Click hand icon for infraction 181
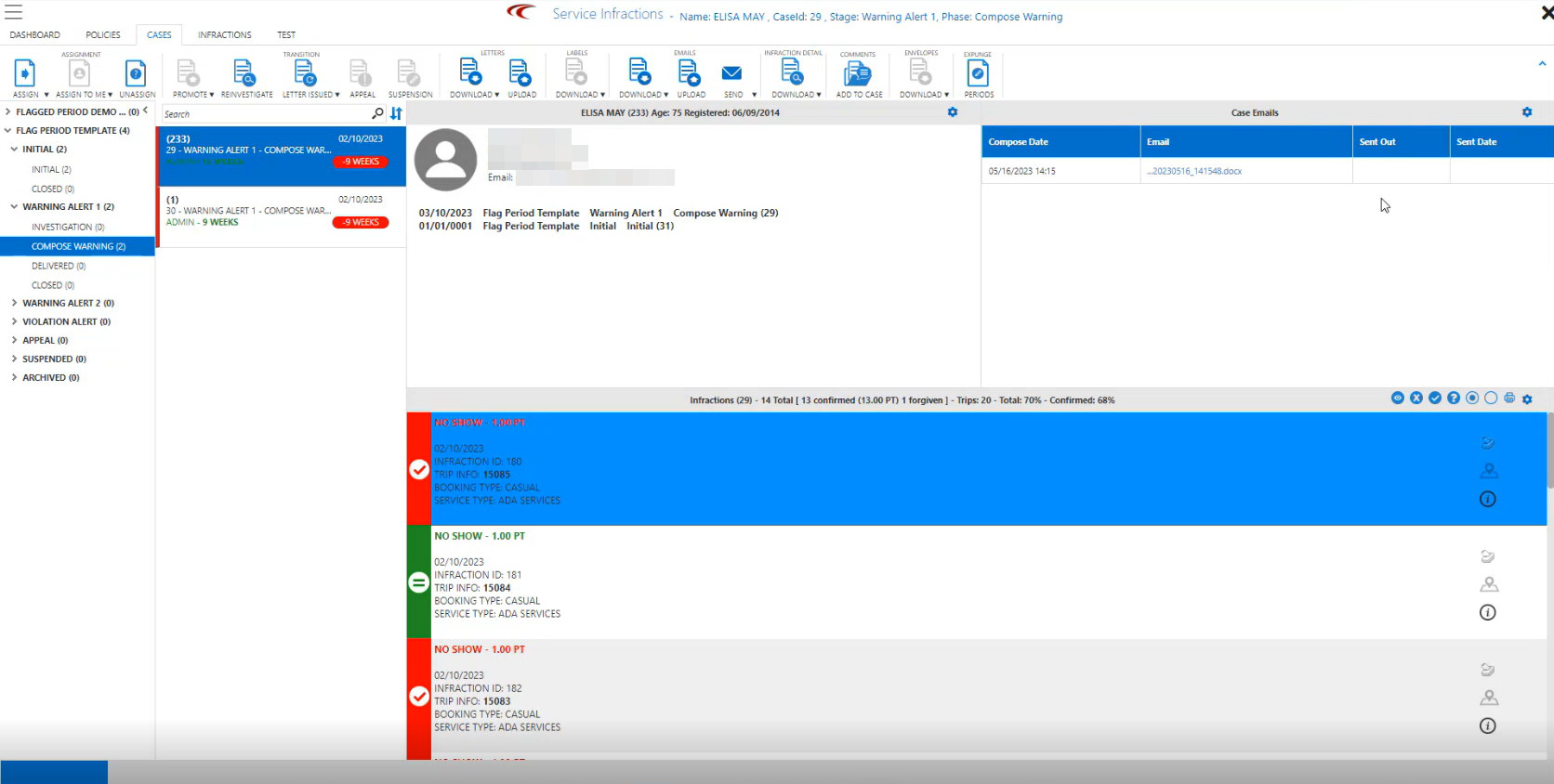This screenshot has height=784, width=1554. pos(1488,556)
